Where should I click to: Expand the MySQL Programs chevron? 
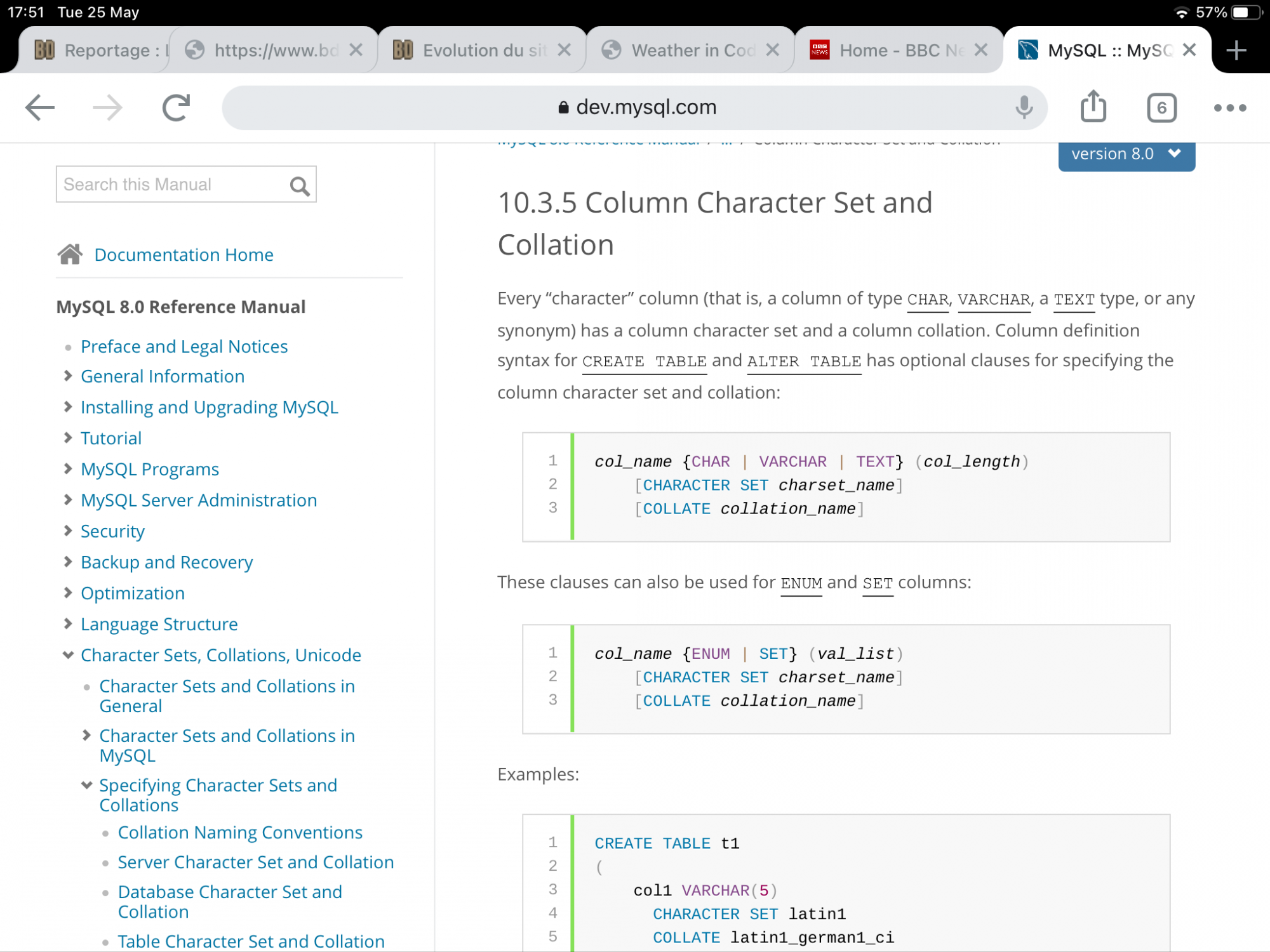click(x=68, y=469)
